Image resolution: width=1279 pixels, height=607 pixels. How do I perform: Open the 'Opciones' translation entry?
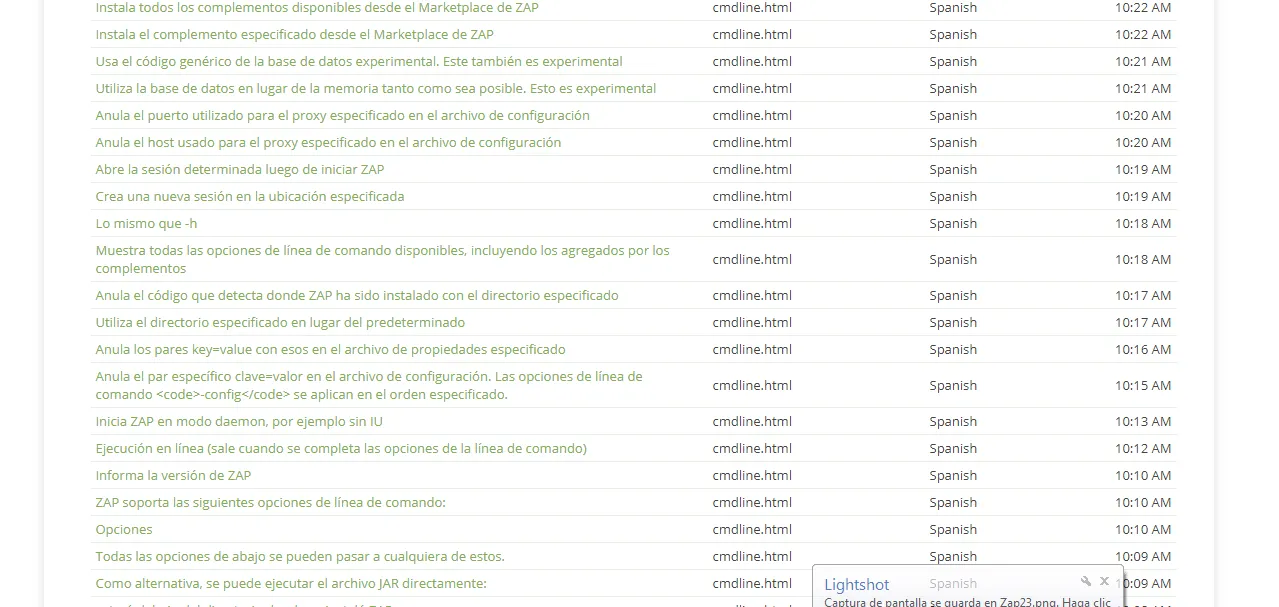tap(124, 529)
